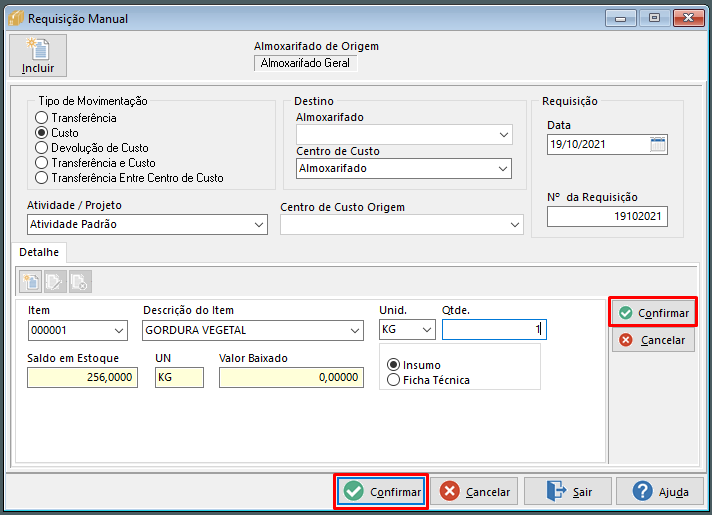Click the bottom Cancelar button

(475, 491)
